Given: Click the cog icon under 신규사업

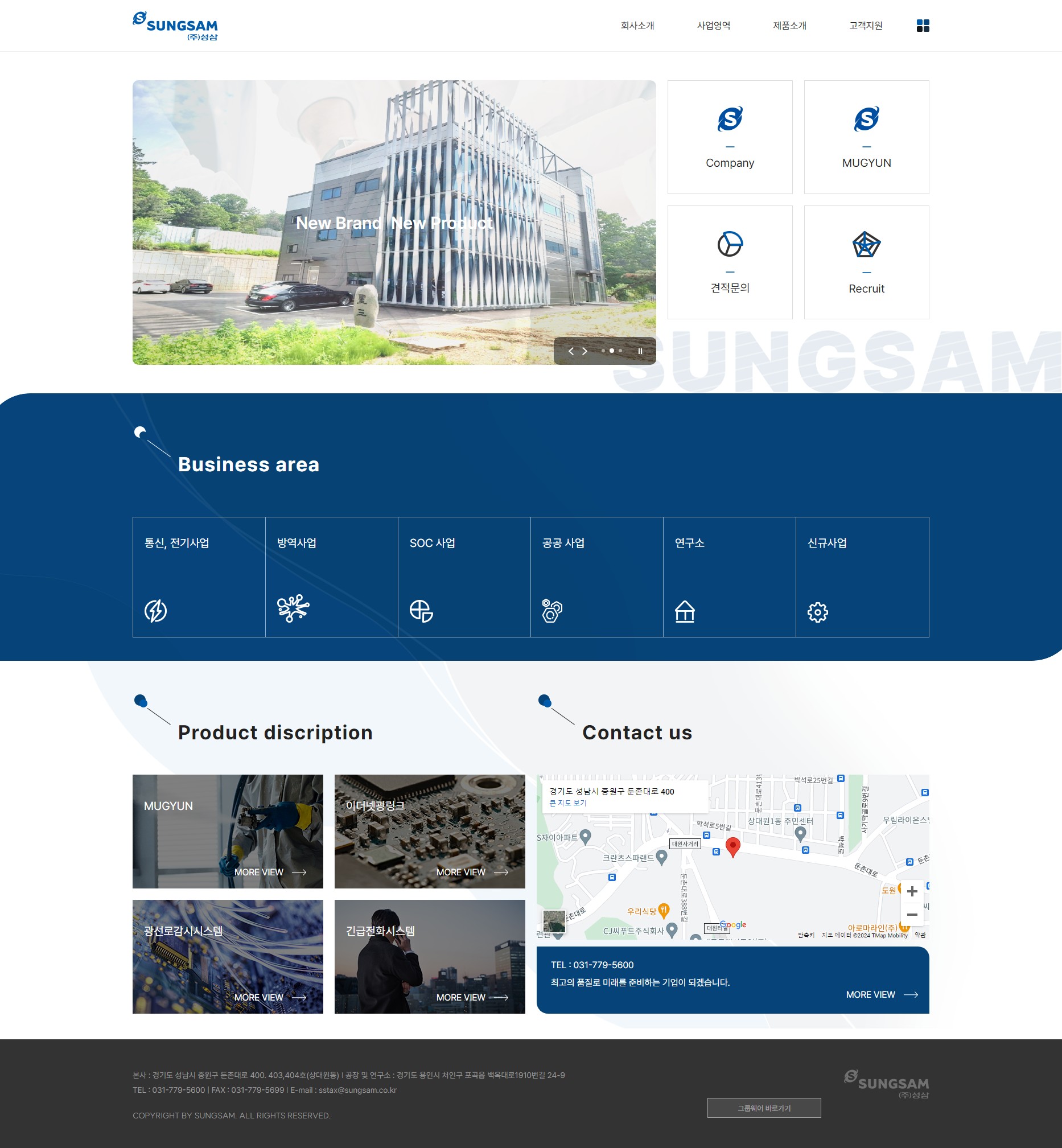Looking at the screenshot, I should pos(817,612).
